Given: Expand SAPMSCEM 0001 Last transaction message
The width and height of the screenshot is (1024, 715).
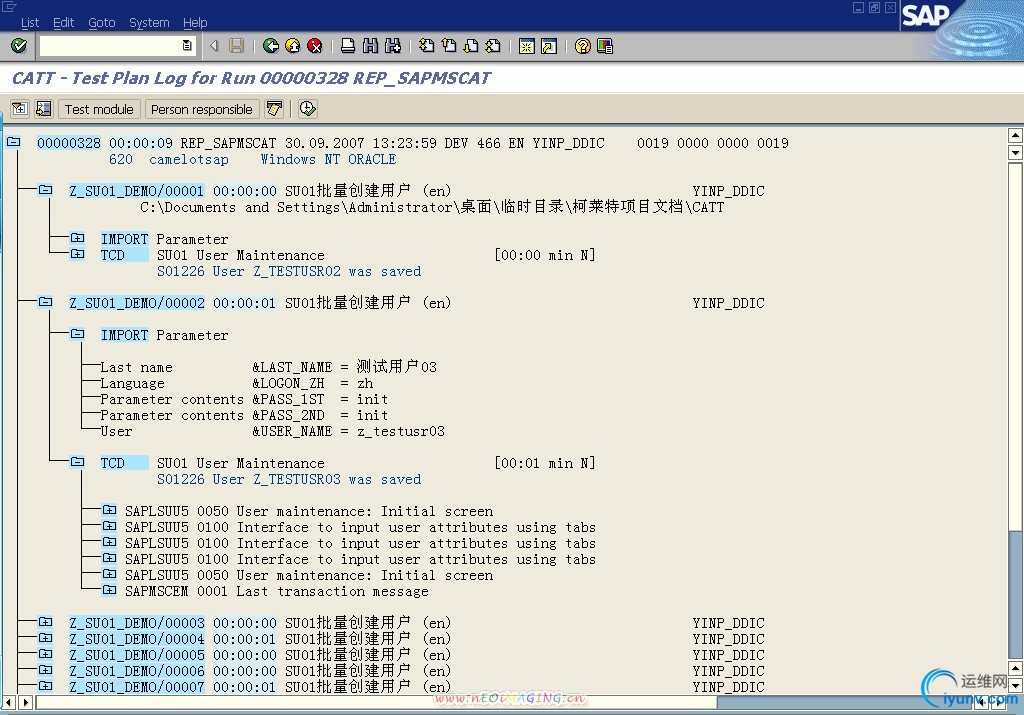Looking at the screenshot, I should pyautogui.click(x=109, y=590).
